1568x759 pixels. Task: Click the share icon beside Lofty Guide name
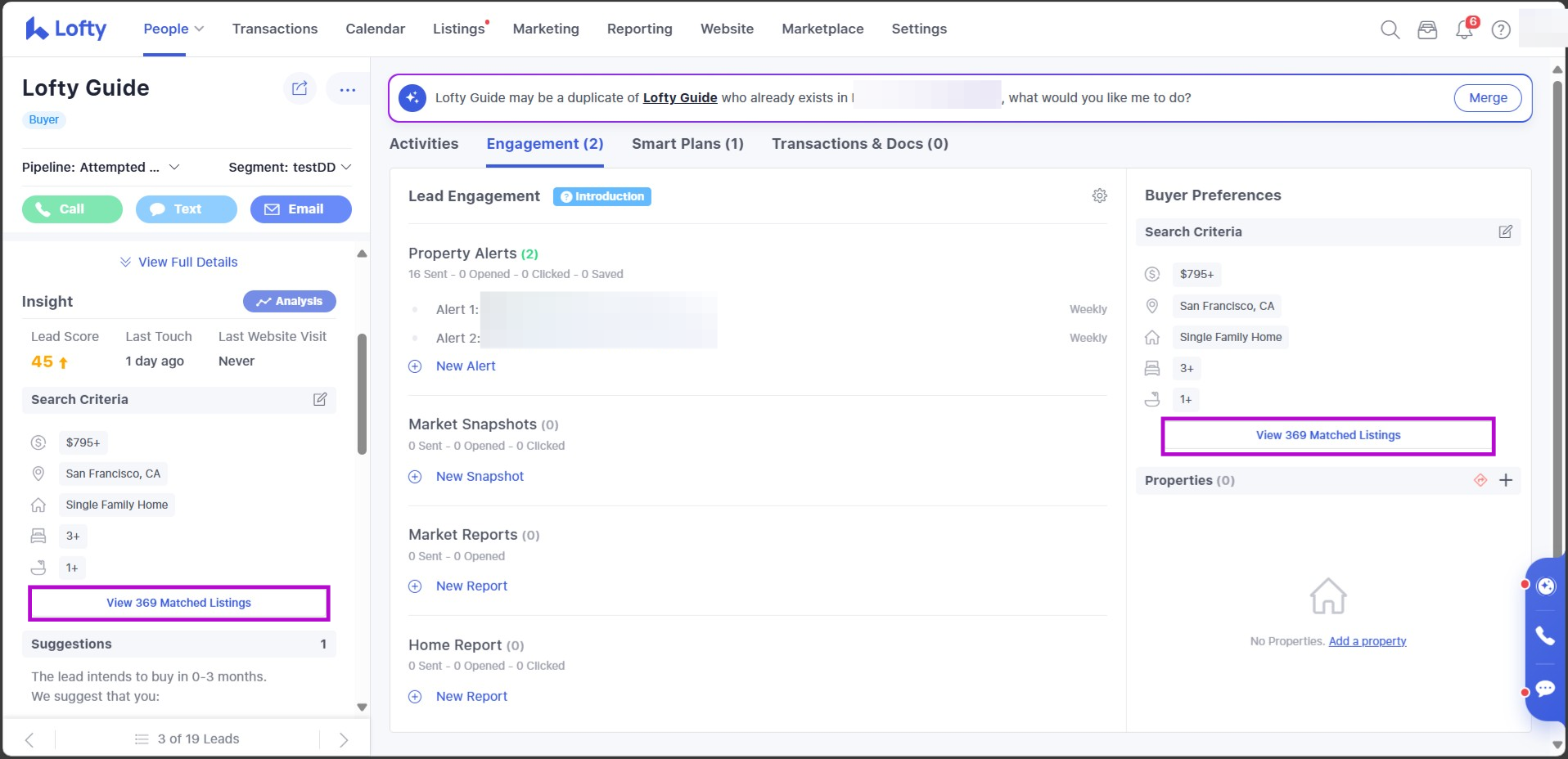[x=300, y=88]
